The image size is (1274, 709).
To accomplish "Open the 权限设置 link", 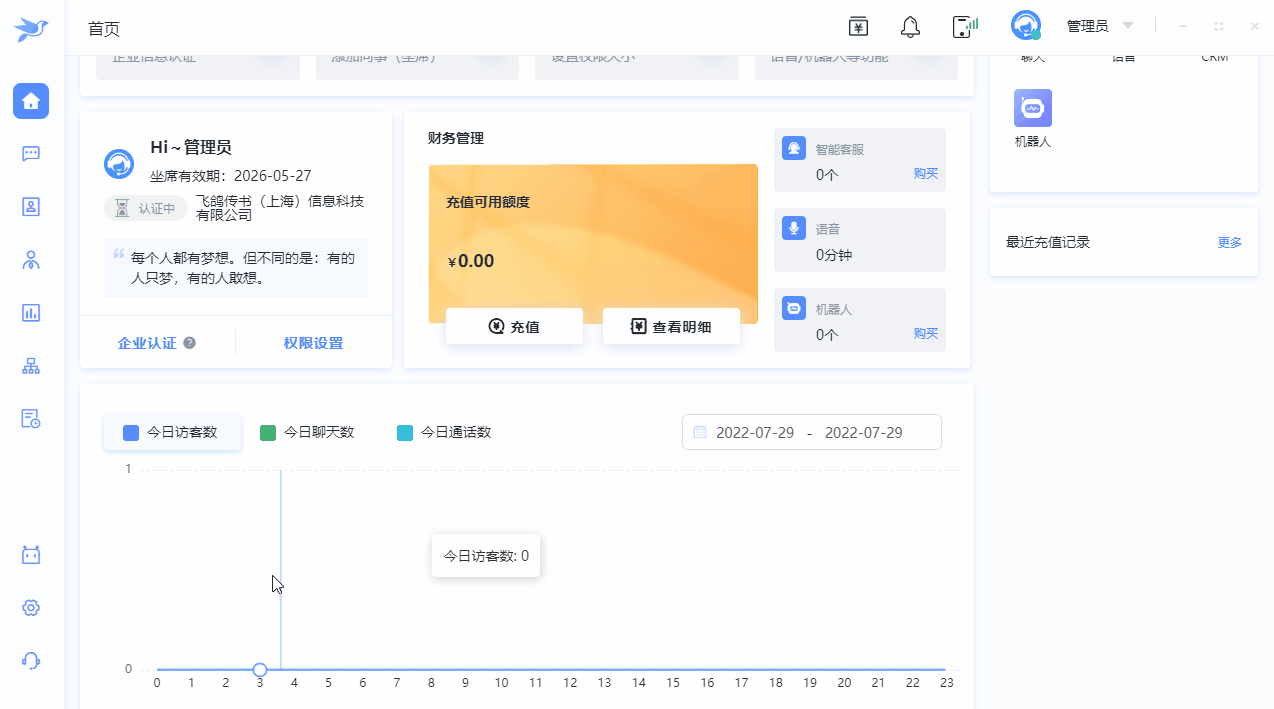I will 313,343.
